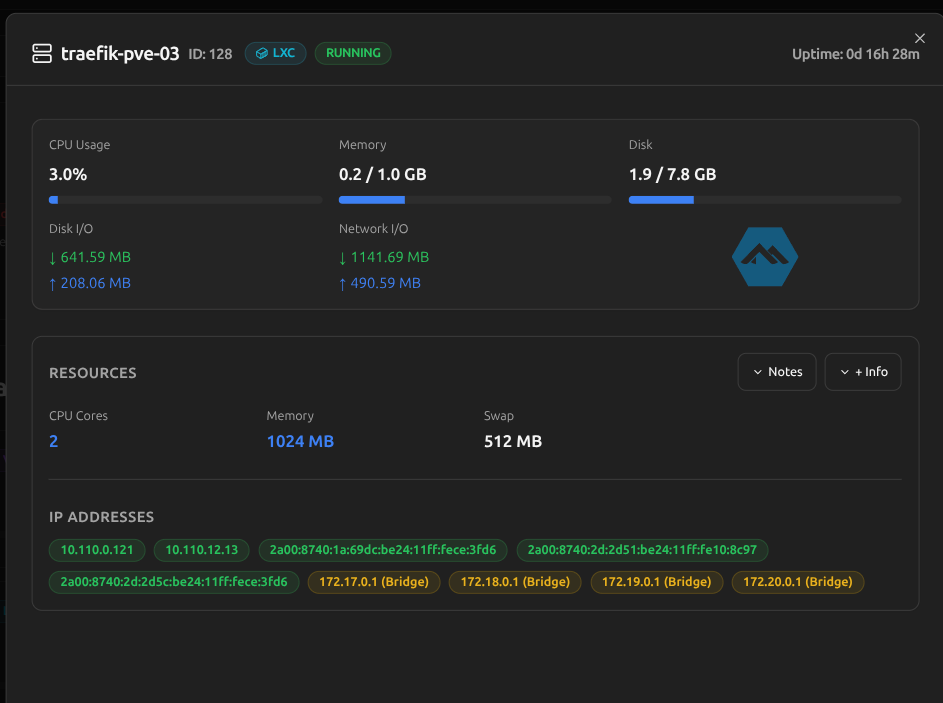Click the traefik-pve-03 container name

point(120,54)
